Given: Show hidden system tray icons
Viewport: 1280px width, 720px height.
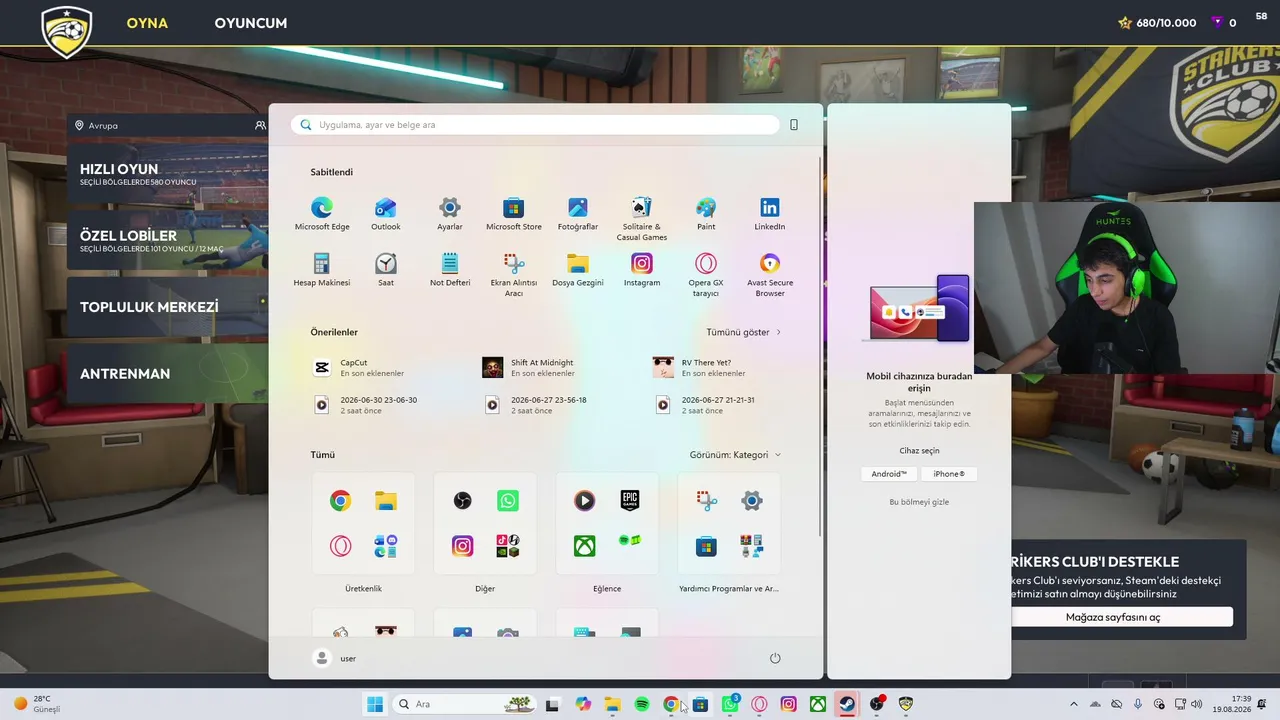Looking at the screenshot, I should point(1074,704).
